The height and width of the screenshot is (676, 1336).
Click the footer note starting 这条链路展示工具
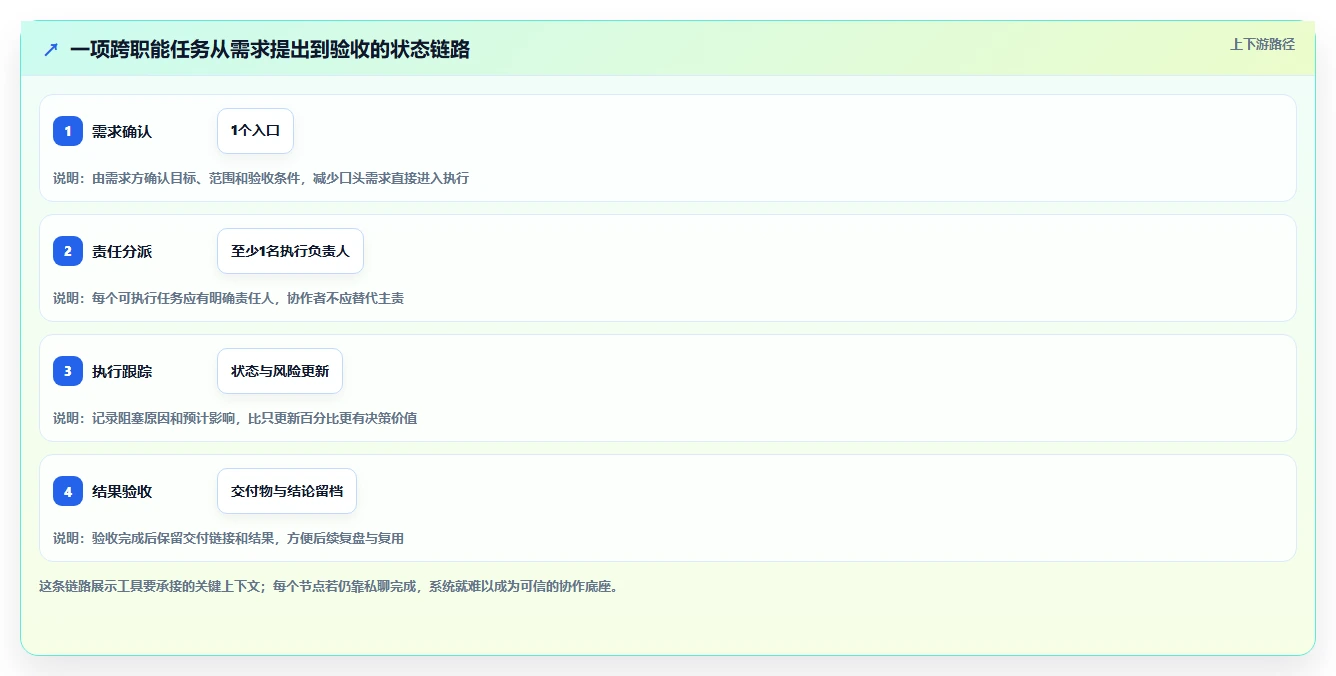[328, 586]
